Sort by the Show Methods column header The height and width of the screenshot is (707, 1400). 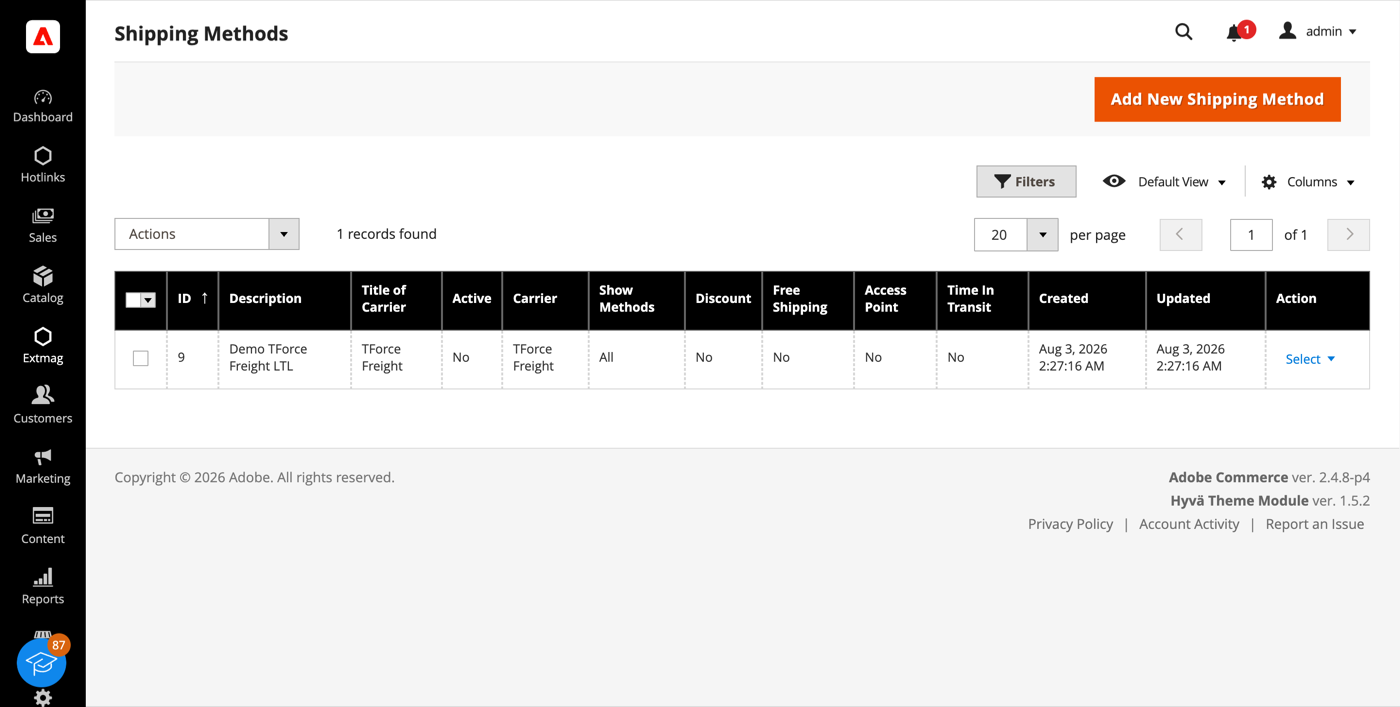click(x=637, y=299)
